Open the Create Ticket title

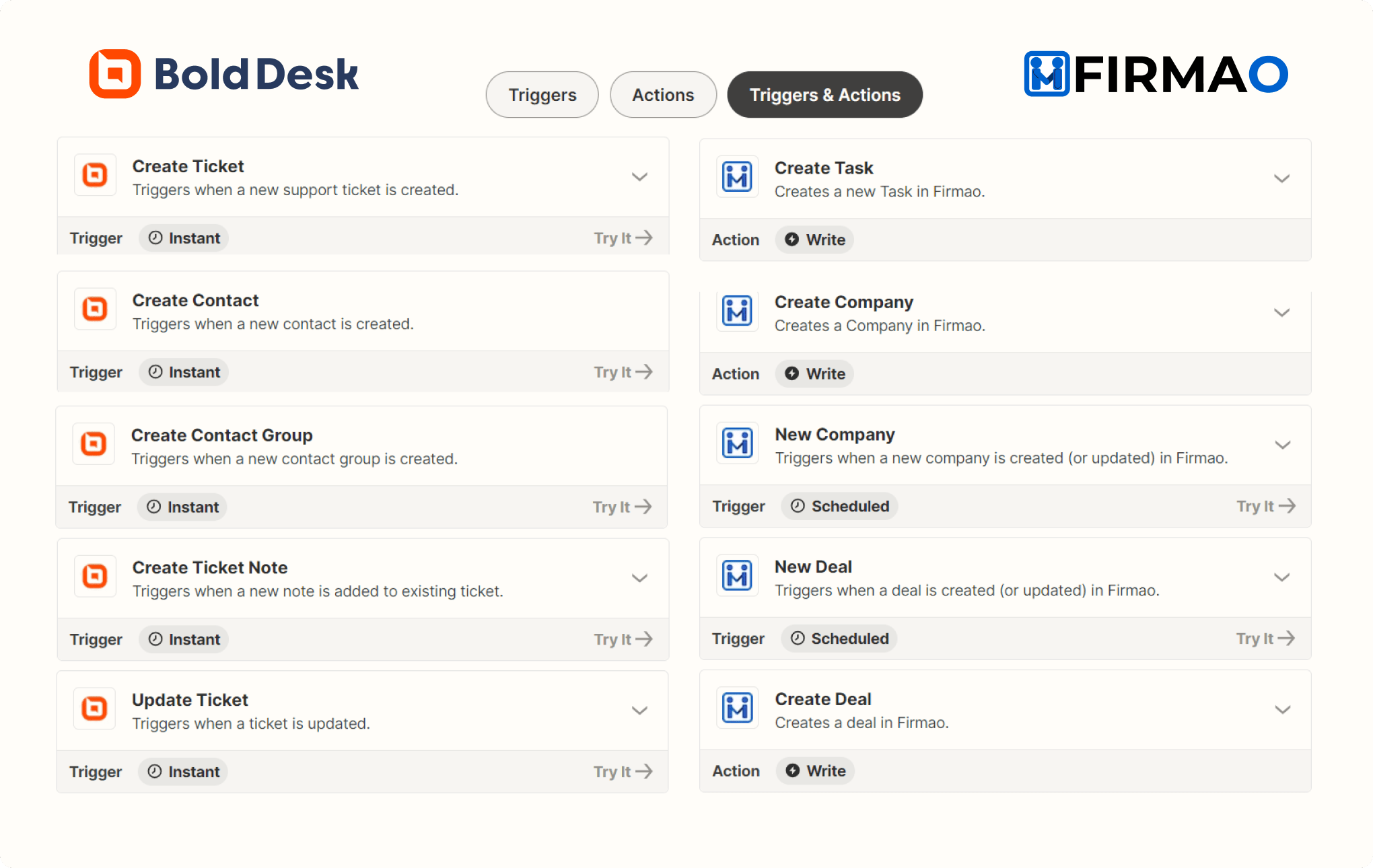(188, 166)
